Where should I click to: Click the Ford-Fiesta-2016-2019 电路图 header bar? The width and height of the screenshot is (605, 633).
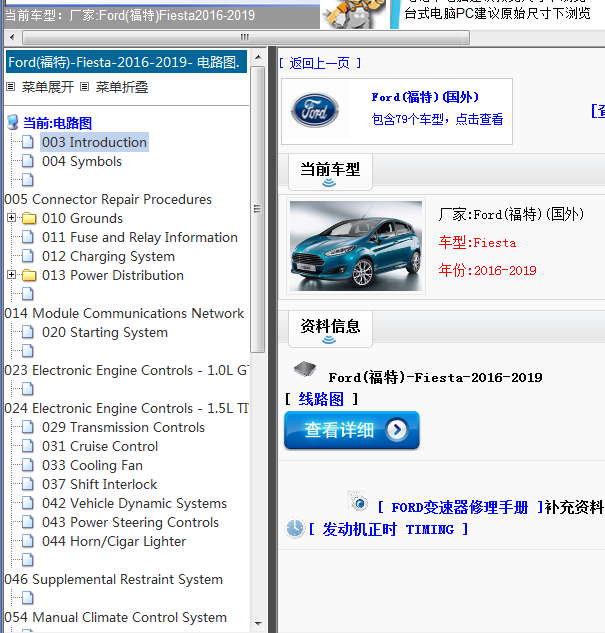pos(126,62)
